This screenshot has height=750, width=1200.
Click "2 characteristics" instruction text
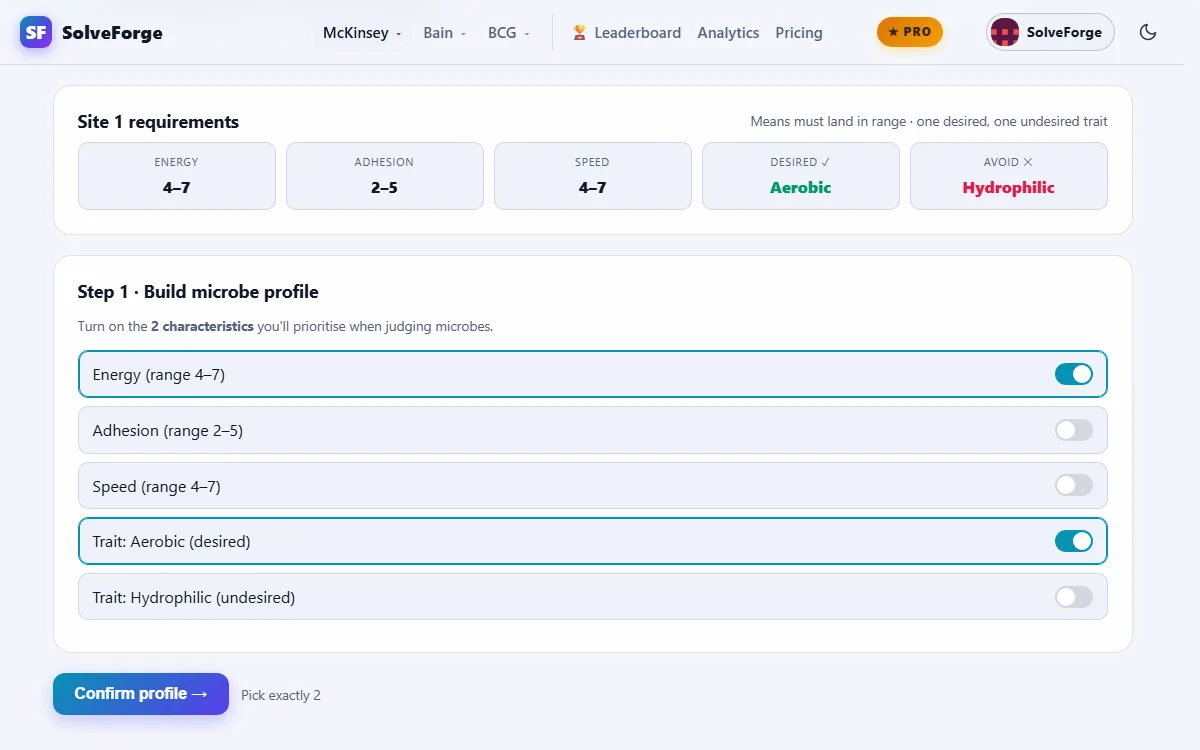[202, 326]
